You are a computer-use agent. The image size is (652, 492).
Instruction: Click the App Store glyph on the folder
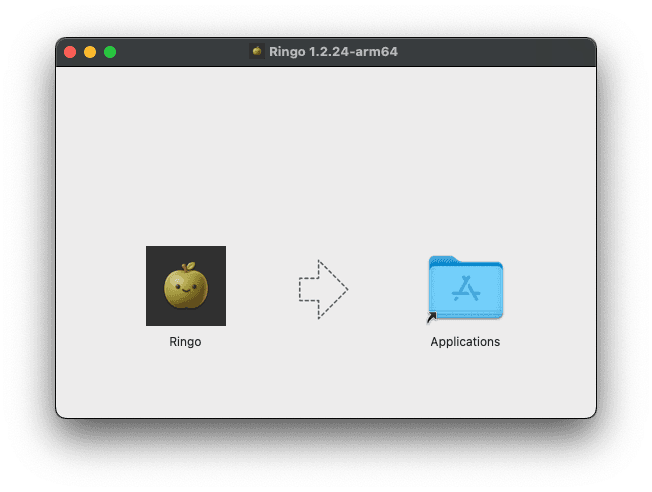(x=466, y=288)
